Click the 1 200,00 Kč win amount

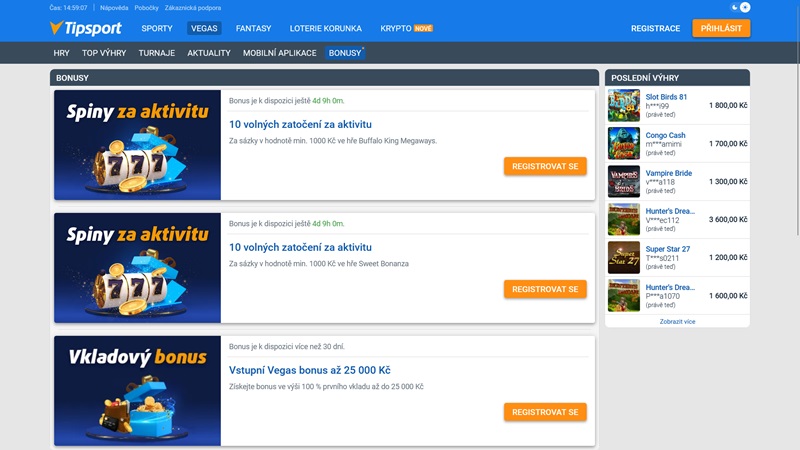(728, 258)
